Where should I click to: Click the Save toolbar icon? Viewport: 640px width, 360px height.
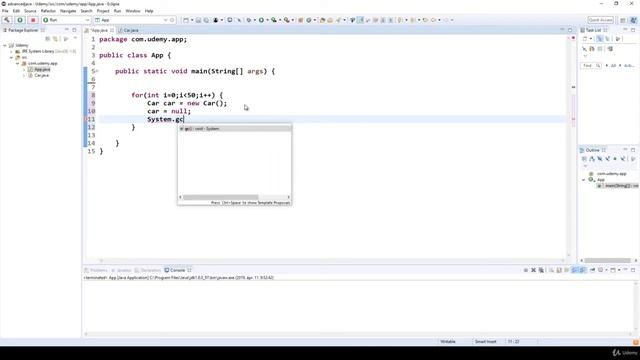[x=198, y=20]
